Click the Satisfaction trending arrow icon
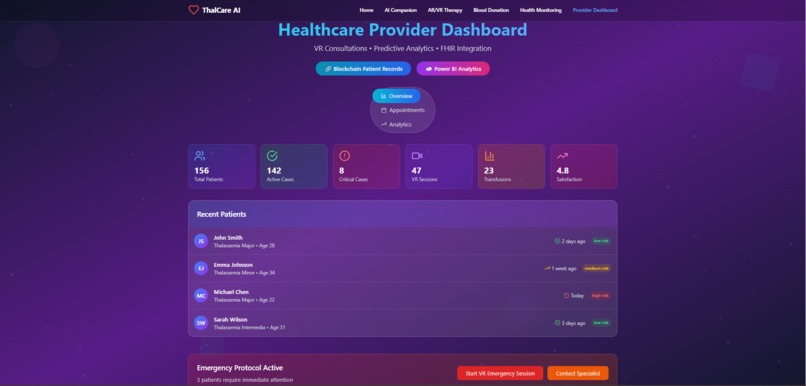The image size is (806, 386). 562,156
